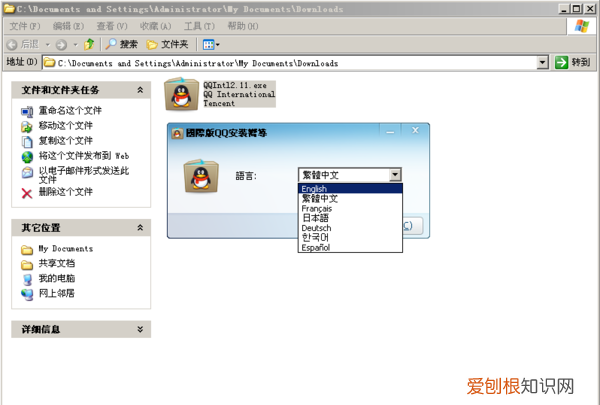Select Français in the language list
The width and height of the screenshot is (600, 405).
[x=350, y=208]
